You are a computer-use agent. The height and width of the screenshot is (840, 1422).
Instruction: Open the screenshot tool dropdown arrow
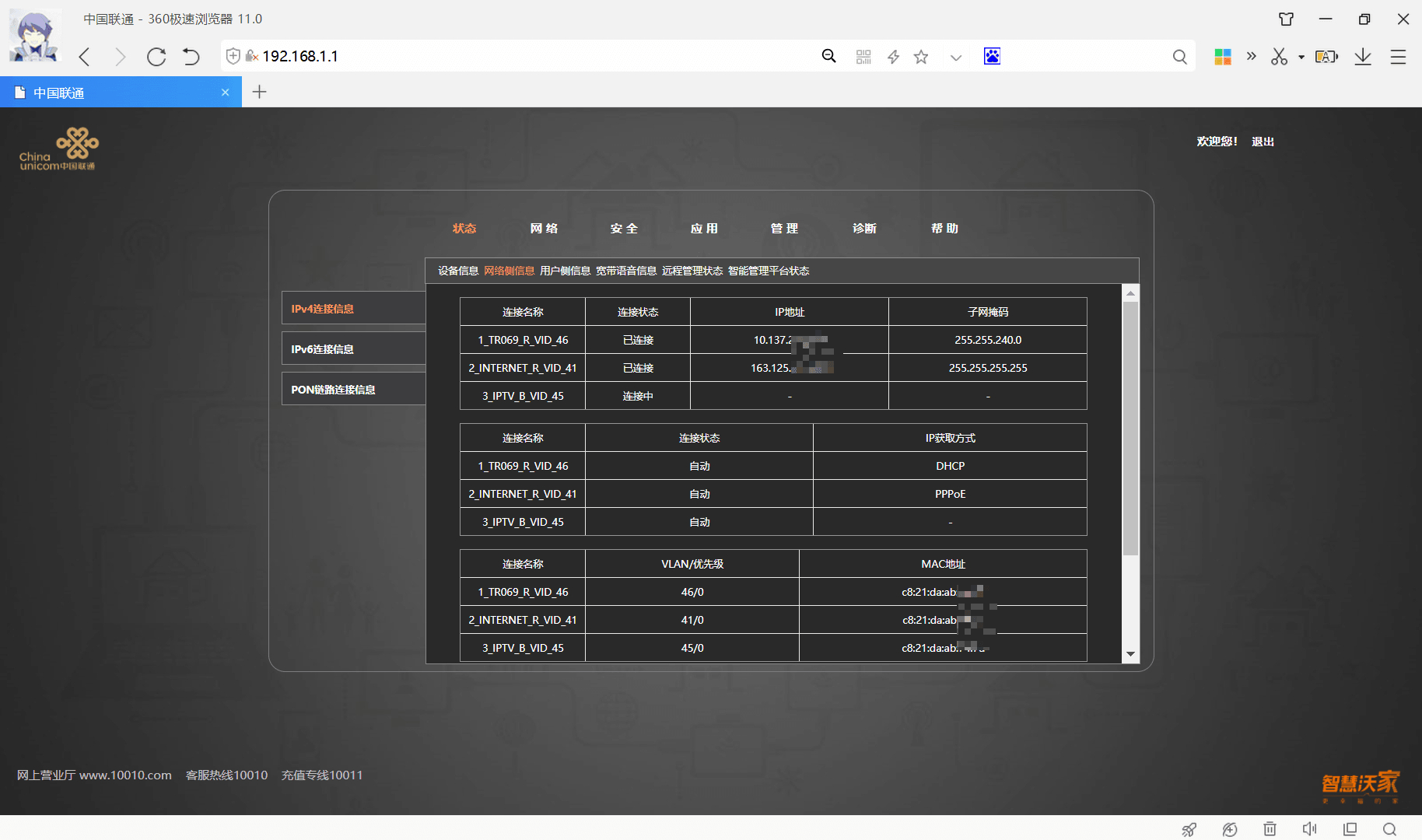click(1301, 57)
